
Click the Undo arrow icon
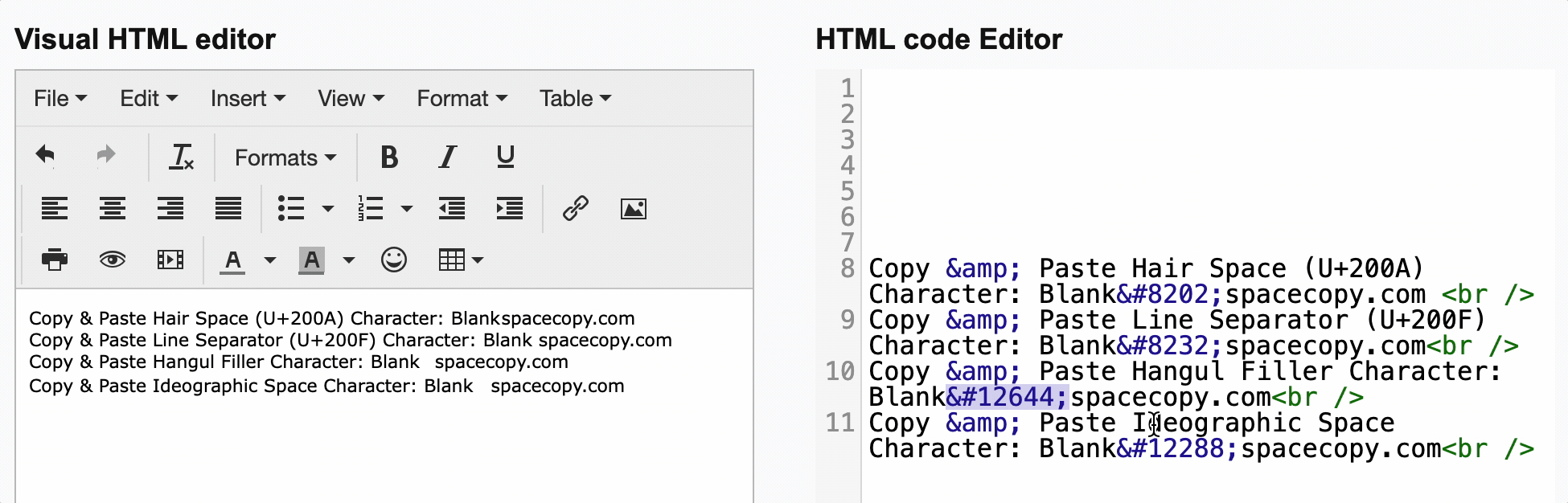coord(46,156)
